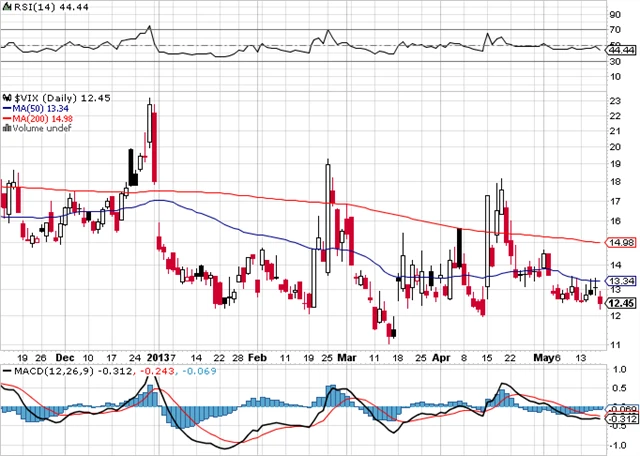Click the Apr label on date axis

(x=441, y=358)
